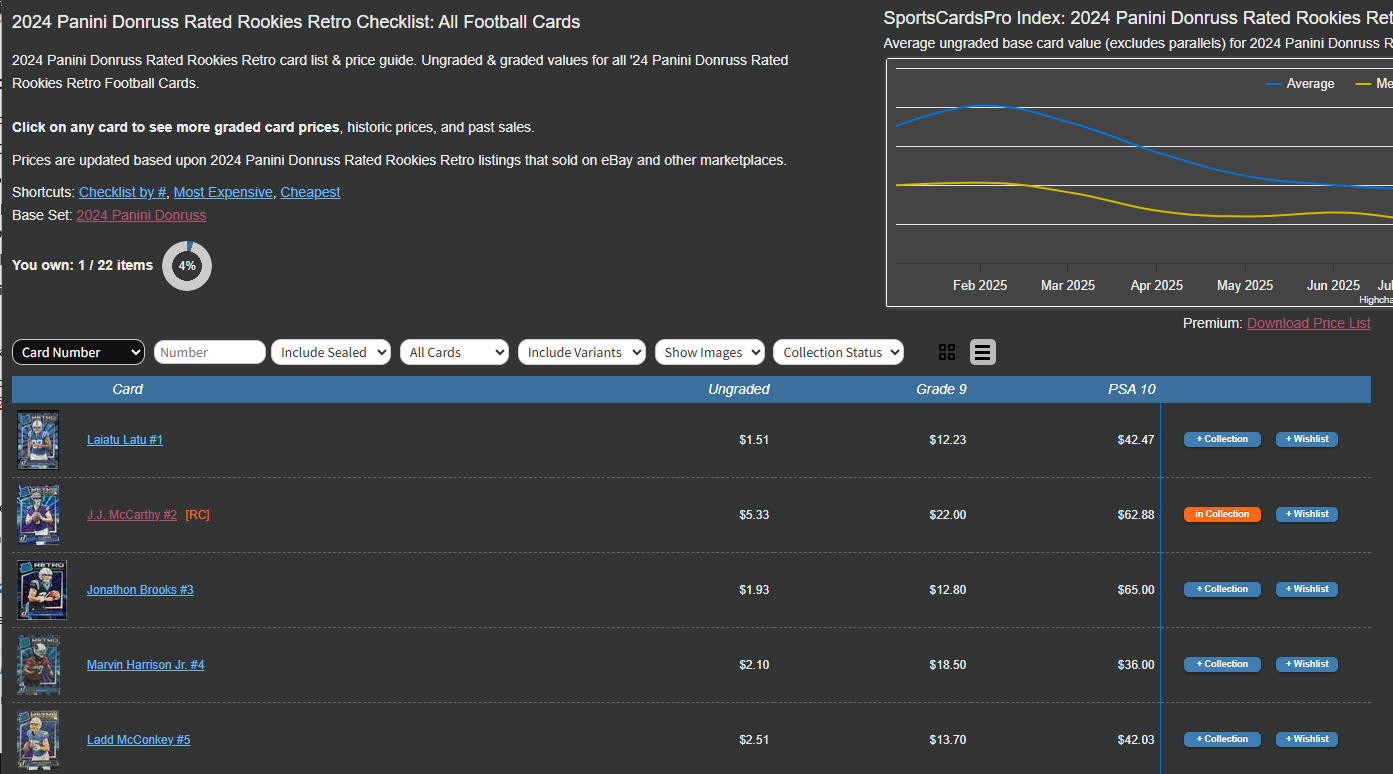Expand the Include Sealed dropdown

click(x=331, y=352)
